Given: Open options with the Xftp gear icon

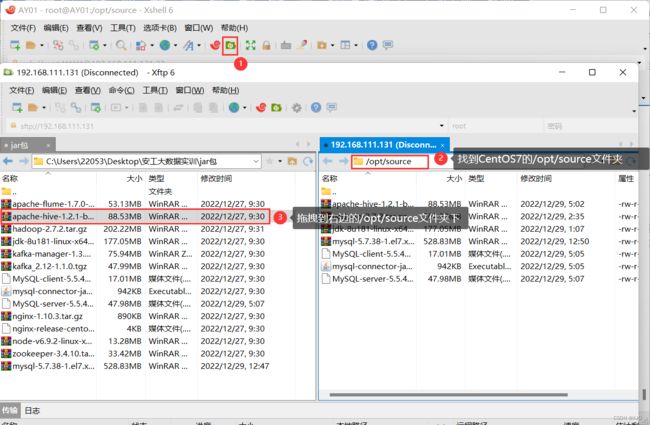Looking at the screenshot, I should (x=296, y=108).
